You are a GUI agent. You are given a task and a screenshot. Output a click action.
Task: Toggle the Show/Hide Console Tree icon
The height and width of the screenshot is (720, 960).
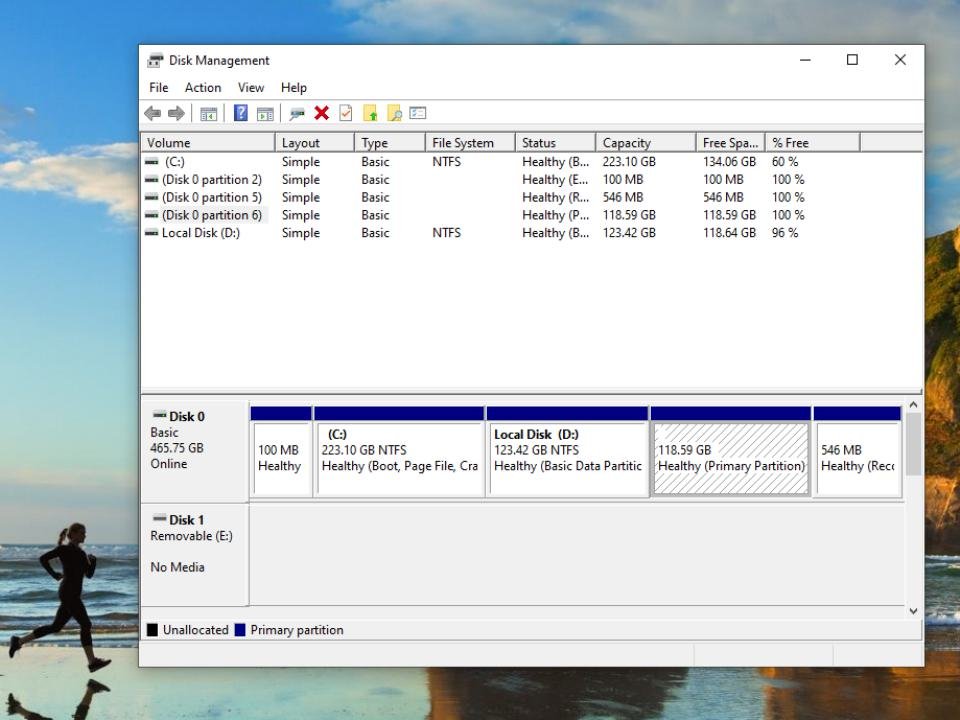point(208,114)
